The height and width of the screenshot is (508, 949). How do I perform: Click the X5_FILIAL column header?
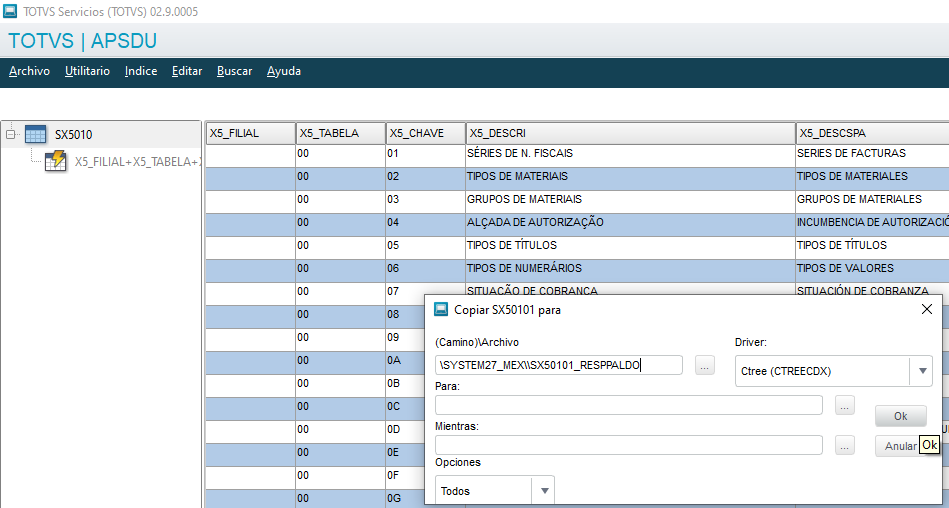pos(251,133)
